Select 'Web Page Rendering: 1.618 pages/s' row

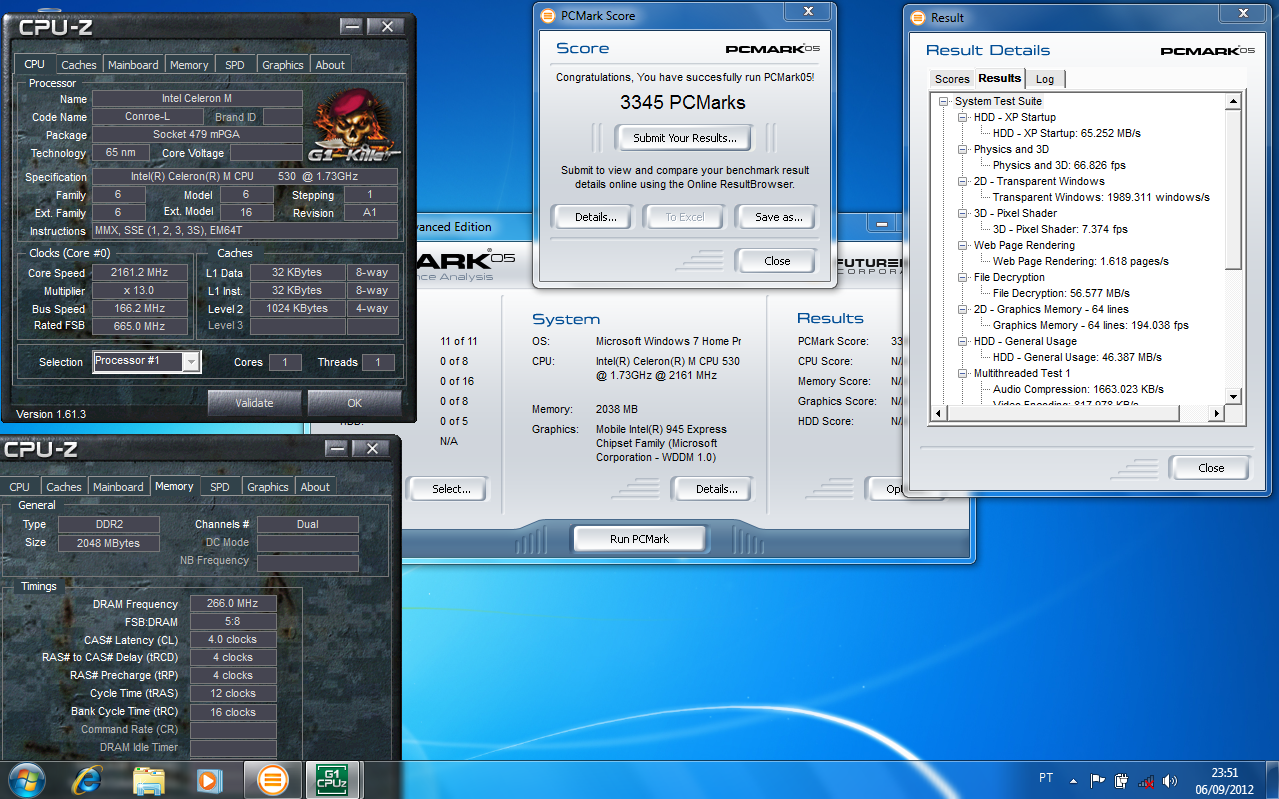tap(1080, 261)
